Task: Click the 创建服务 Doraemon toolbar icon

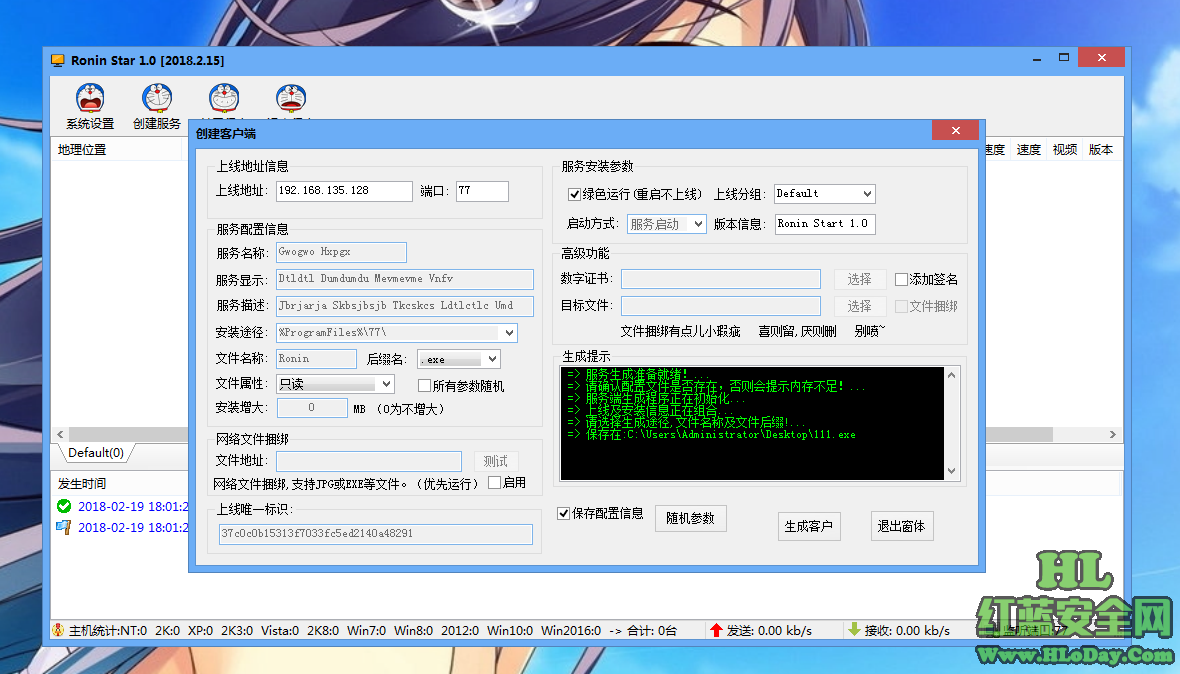Action: (x=157, y=99)
